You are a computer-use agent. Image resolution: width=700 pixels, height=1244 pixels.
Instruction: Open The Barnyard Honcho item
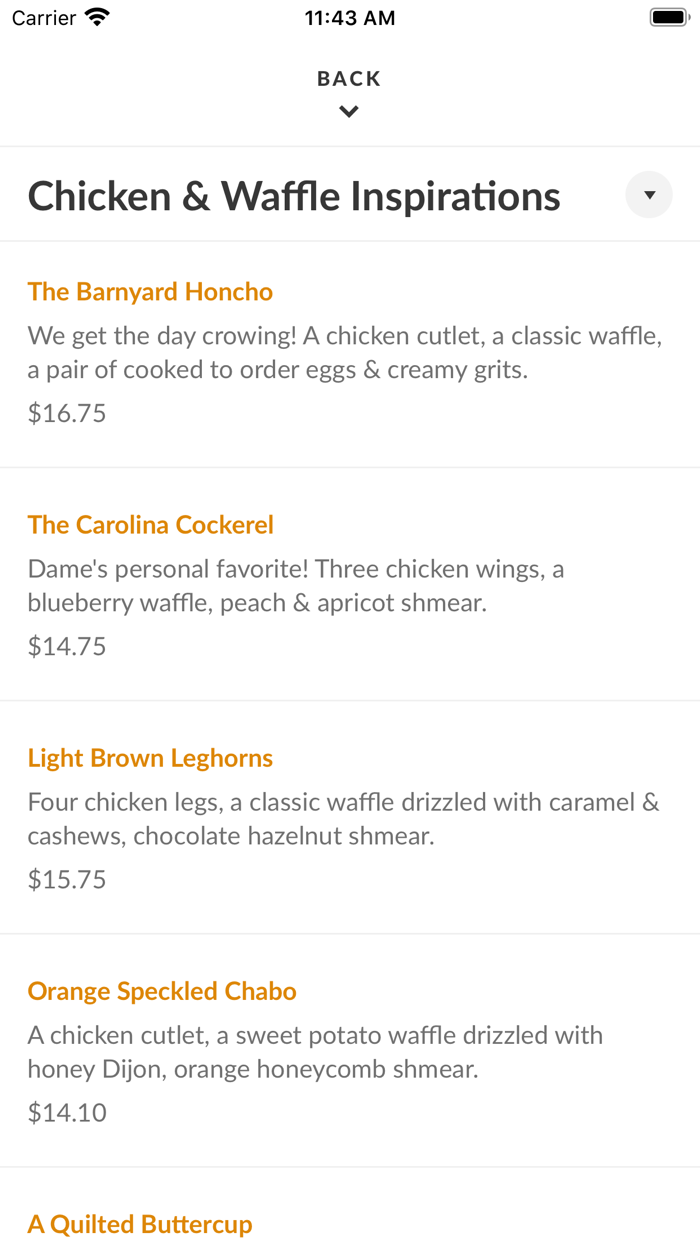150,291
